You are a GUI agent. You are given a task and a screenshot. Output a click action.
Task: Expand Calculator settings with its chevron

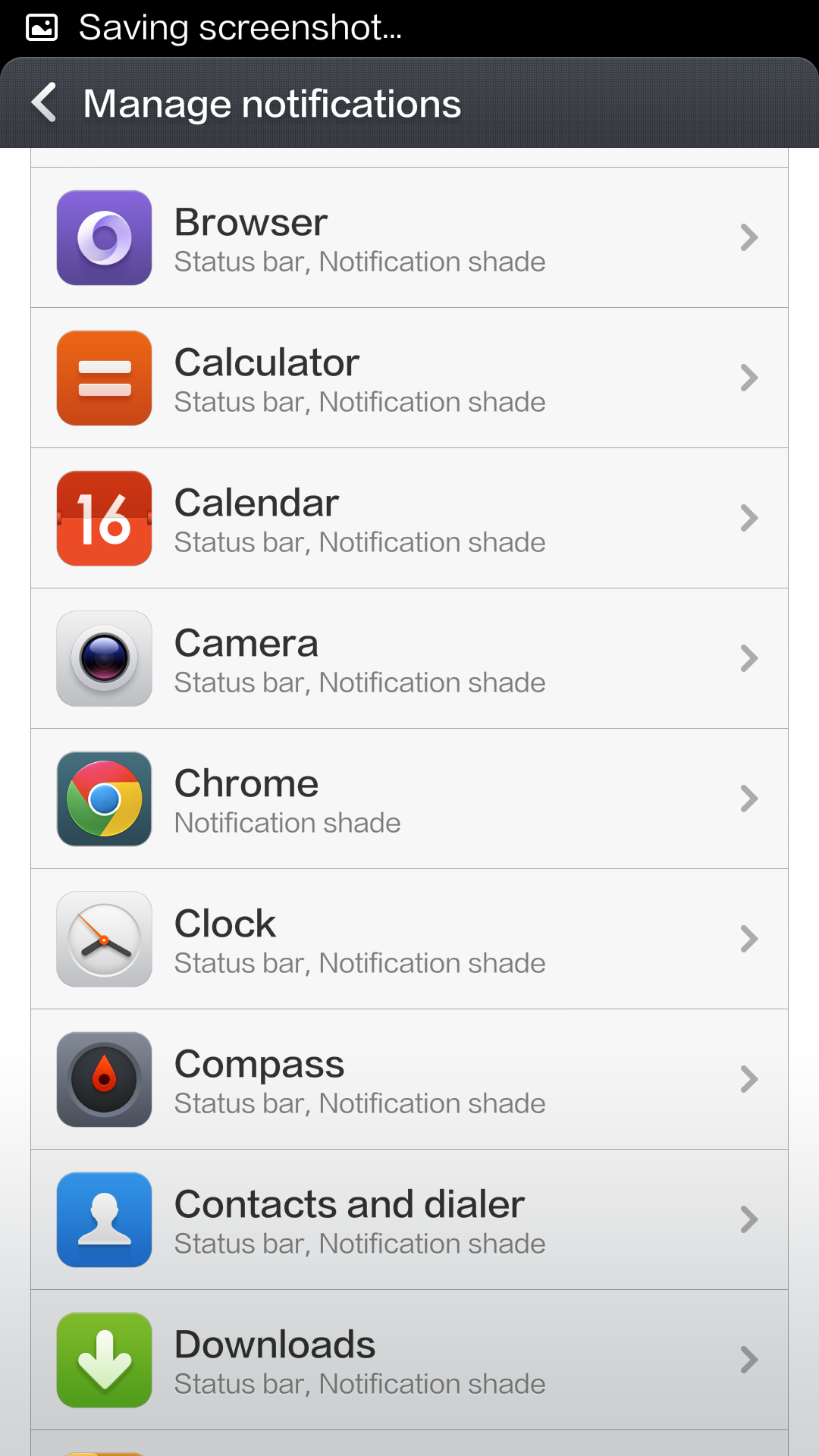click(748, 378)
